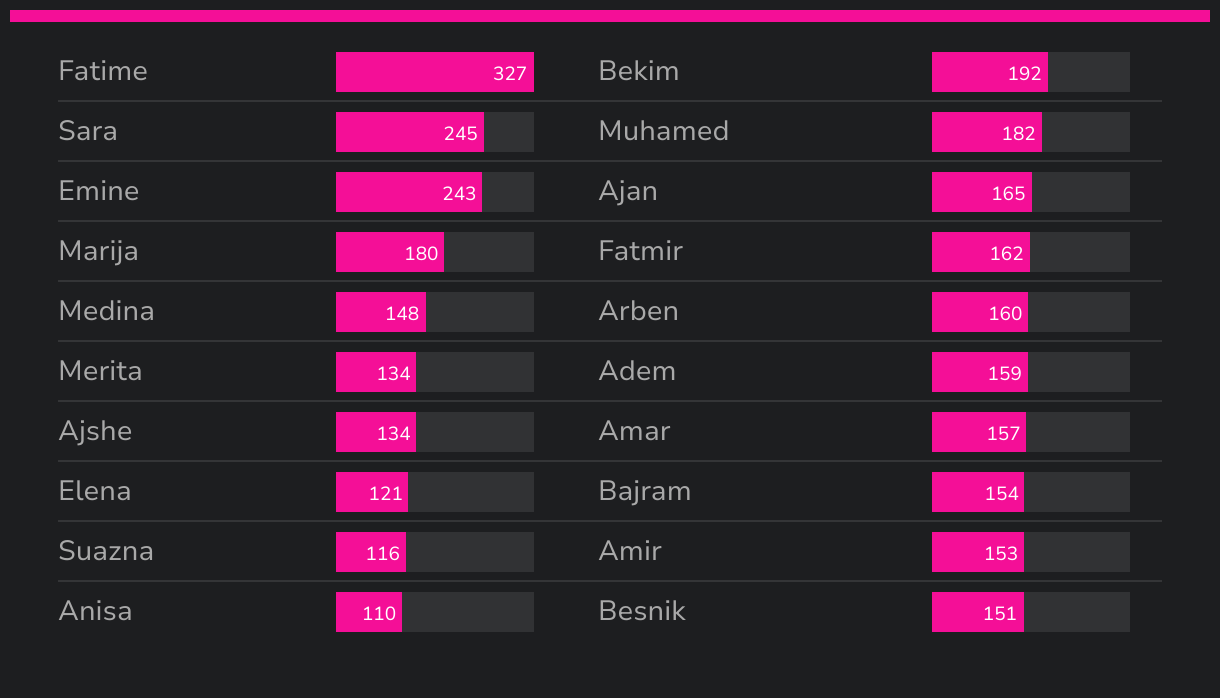1220x698 pixels.
Task: Select the Suazna name label
Action: pyautogui.click(x=106, y=552)
